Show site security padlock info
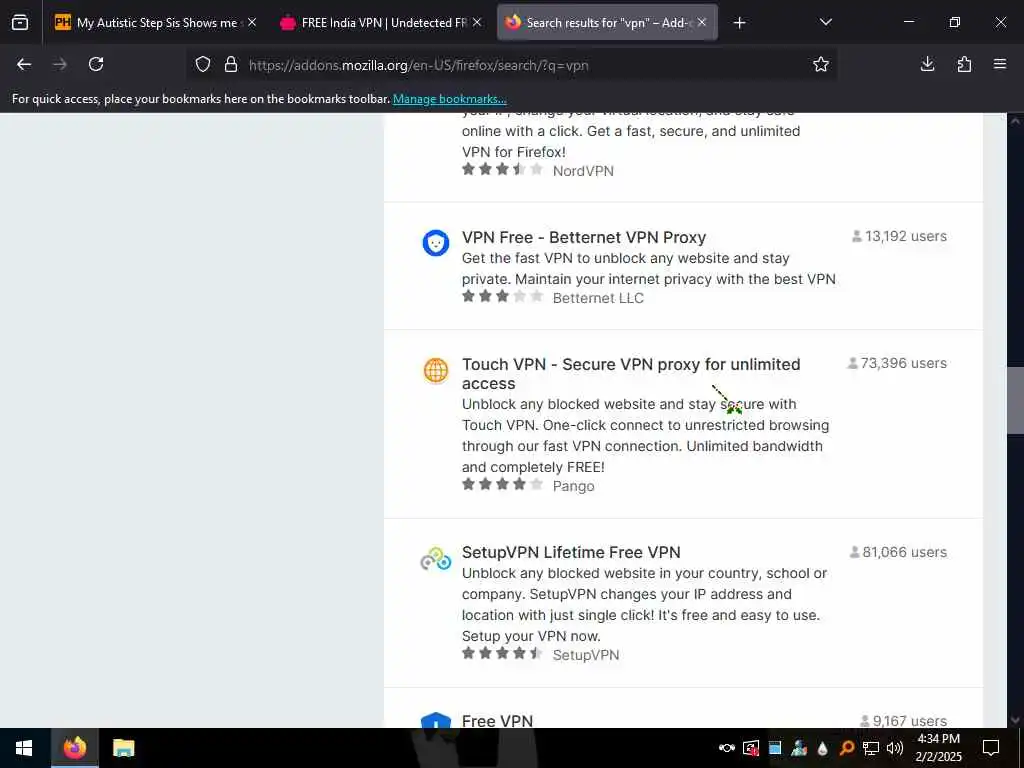1024x768 pixels. [x=231, y=65]
